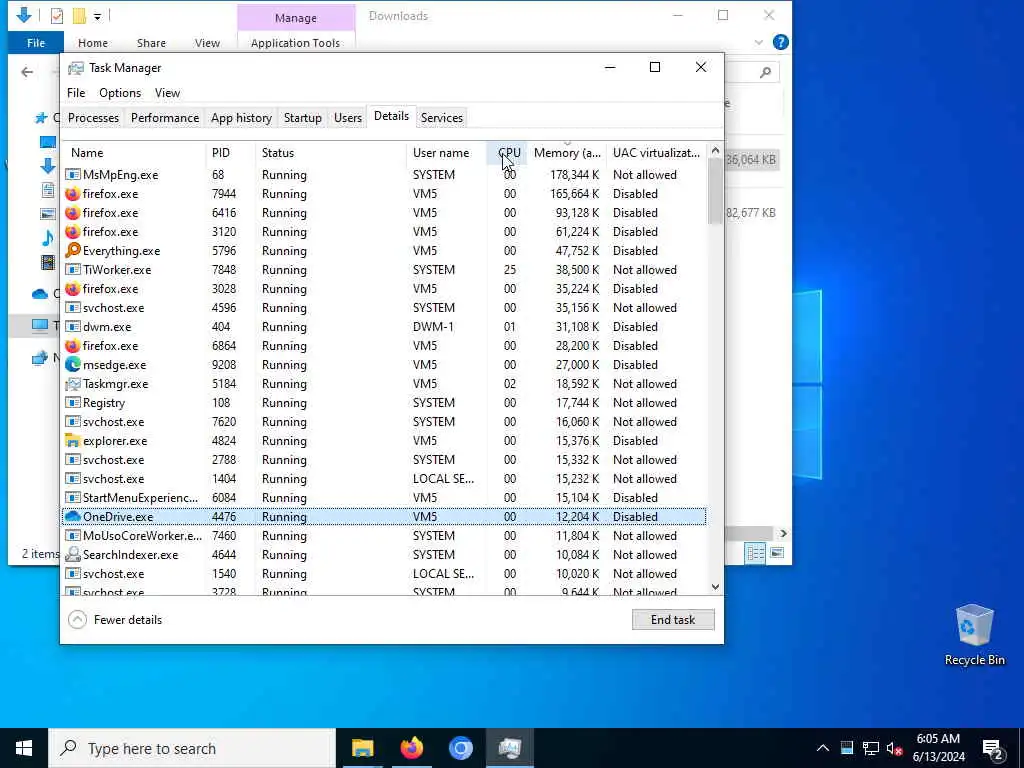Click the End task button
The width and height of the screenshot is (1024, 768).
pyautogui.click(x=673, y=620)
